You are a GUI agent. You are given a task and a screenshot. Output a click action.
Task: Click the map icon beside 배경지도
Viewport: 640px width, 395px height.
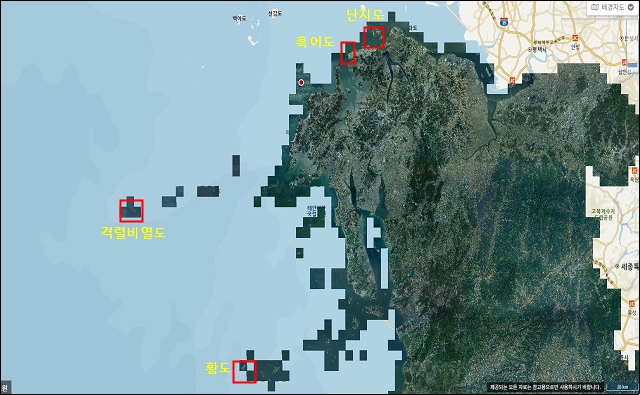[595, 7]
